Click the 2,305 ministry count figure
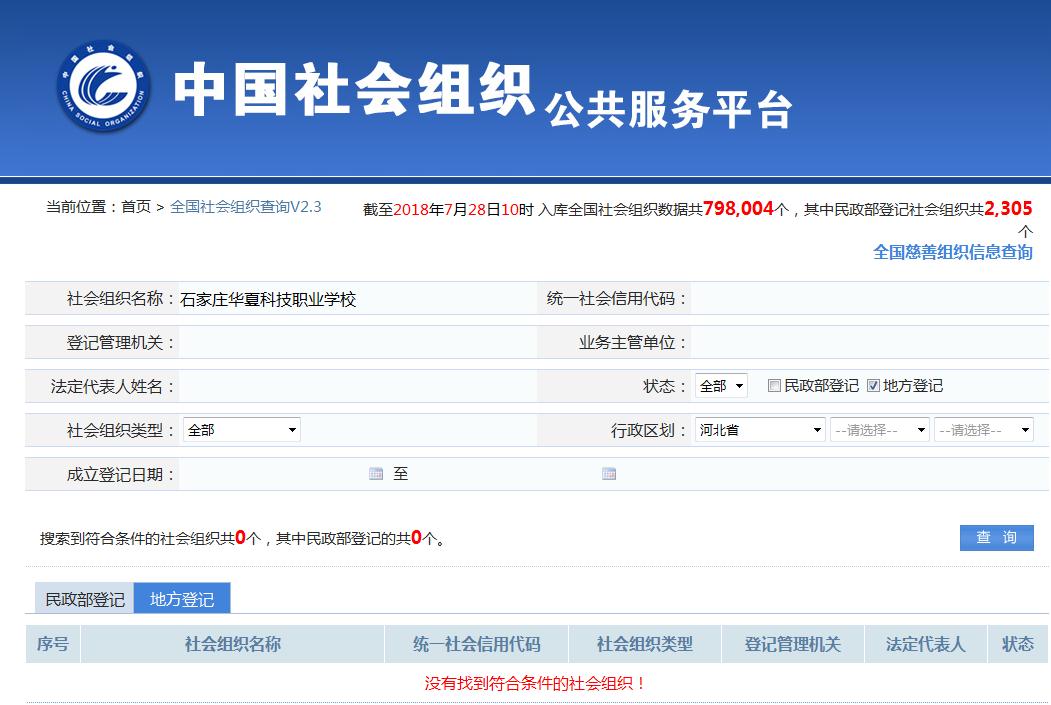Viewport: 1051px width, 705px height. coord(1008,208)
